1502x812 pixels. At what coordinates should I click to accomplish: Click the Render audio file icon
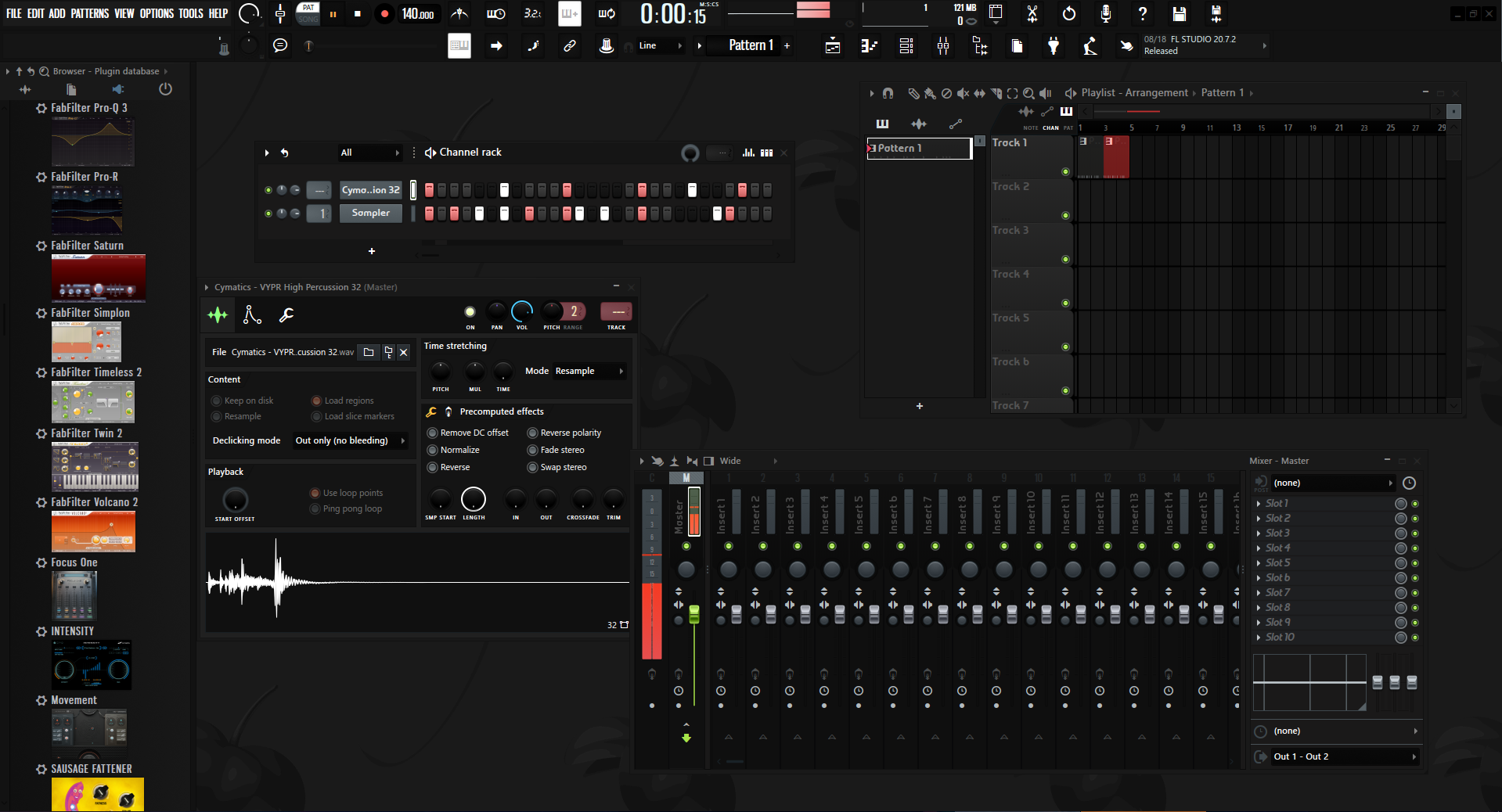[x=1216, y=13]
